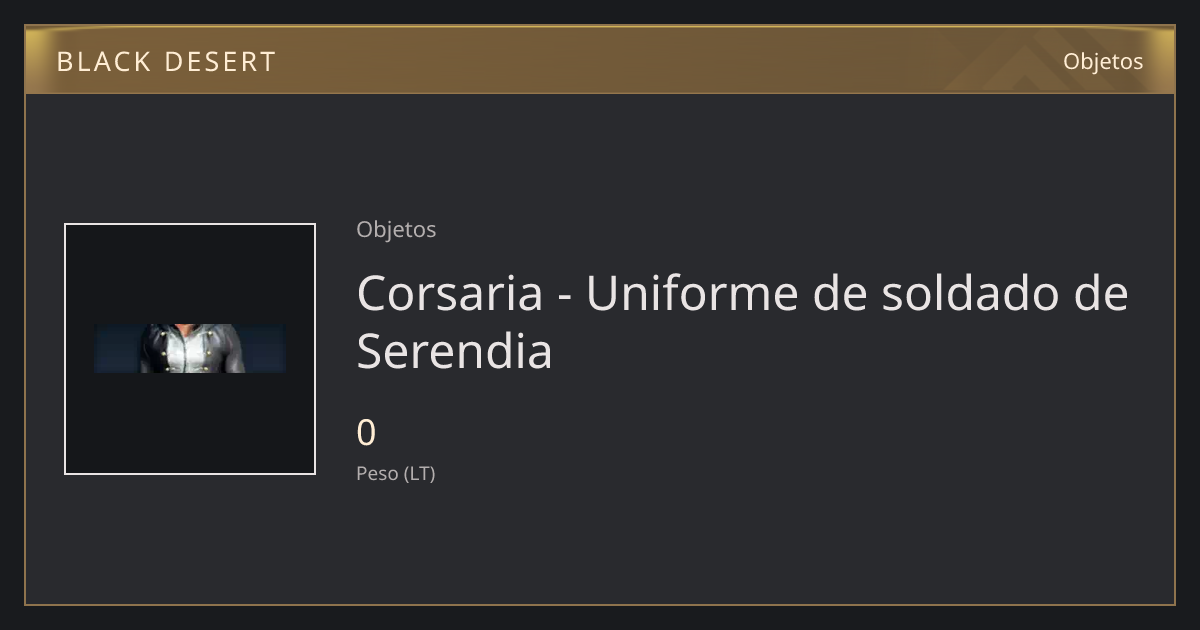Click the item title starting with Corsaria
The image size is (1200, 630).
click(x=742, y=322)
